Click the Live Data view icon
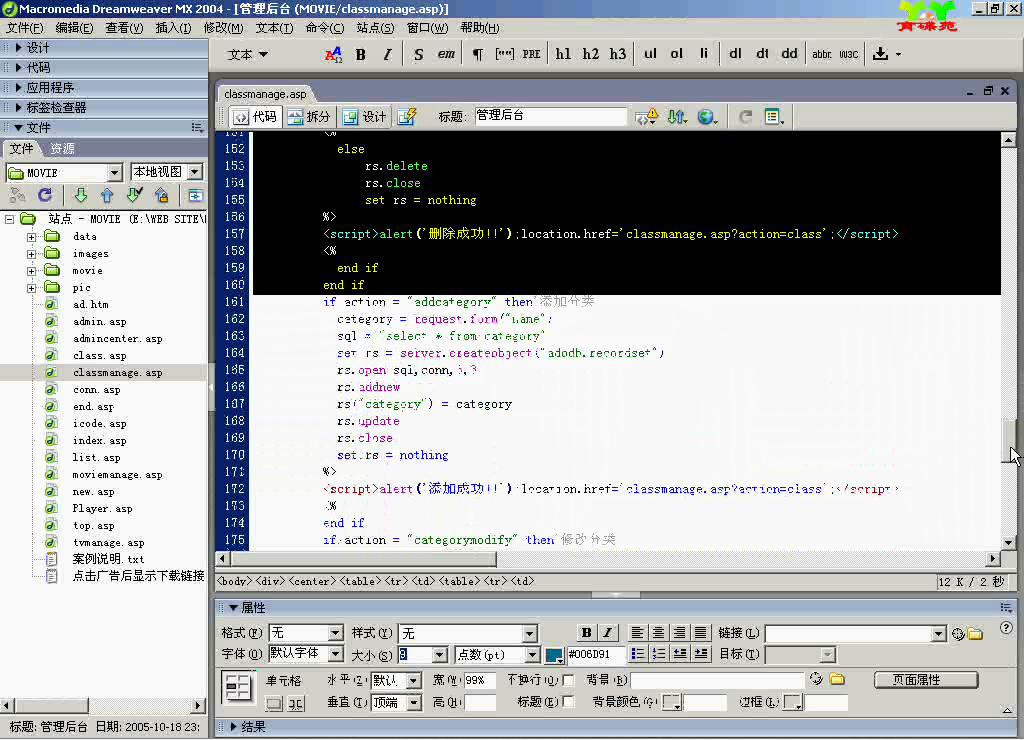The height and width of the screenshot is (740, 1024). [407, 116]
